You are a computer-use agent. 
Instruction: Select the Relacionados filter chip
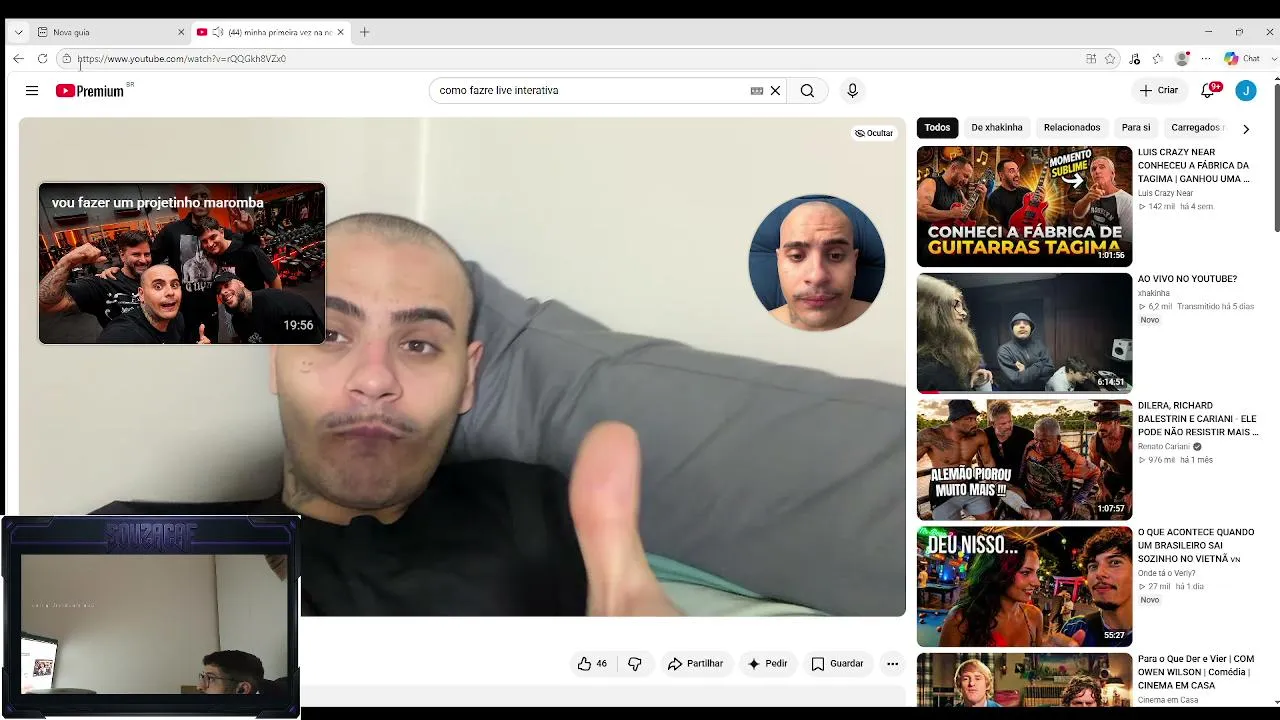[x=1072, y=128]
